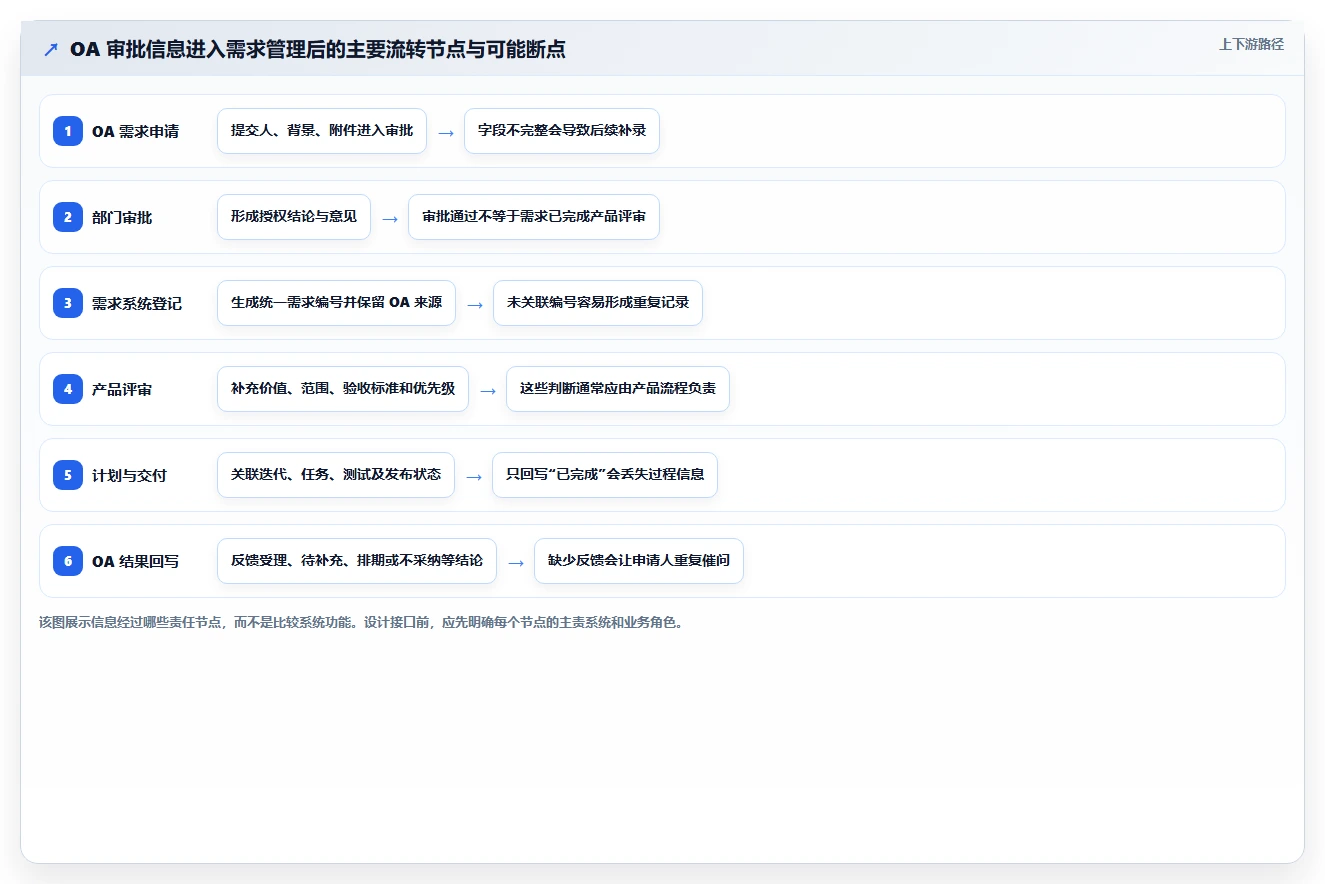Viewport: 1325px width, 884px height.
Task: Click the arrow in the 部门审批 row
Action: pyautogui.click(x=390, y=218)
